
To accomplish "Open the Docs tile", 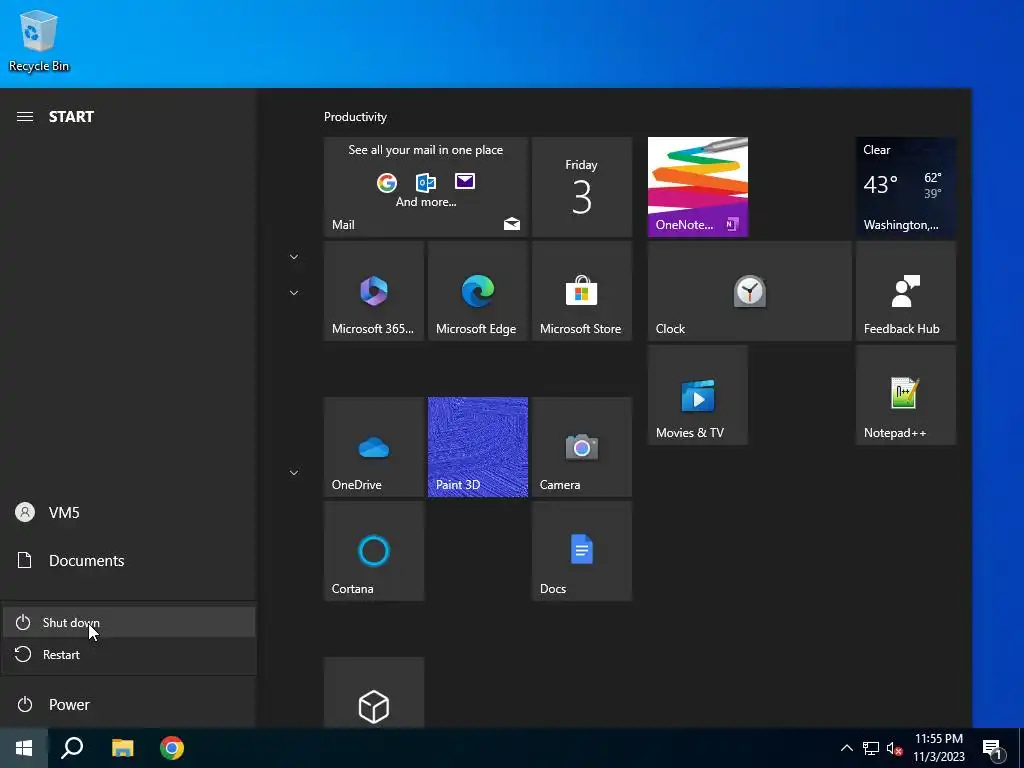I will point(582,551).
